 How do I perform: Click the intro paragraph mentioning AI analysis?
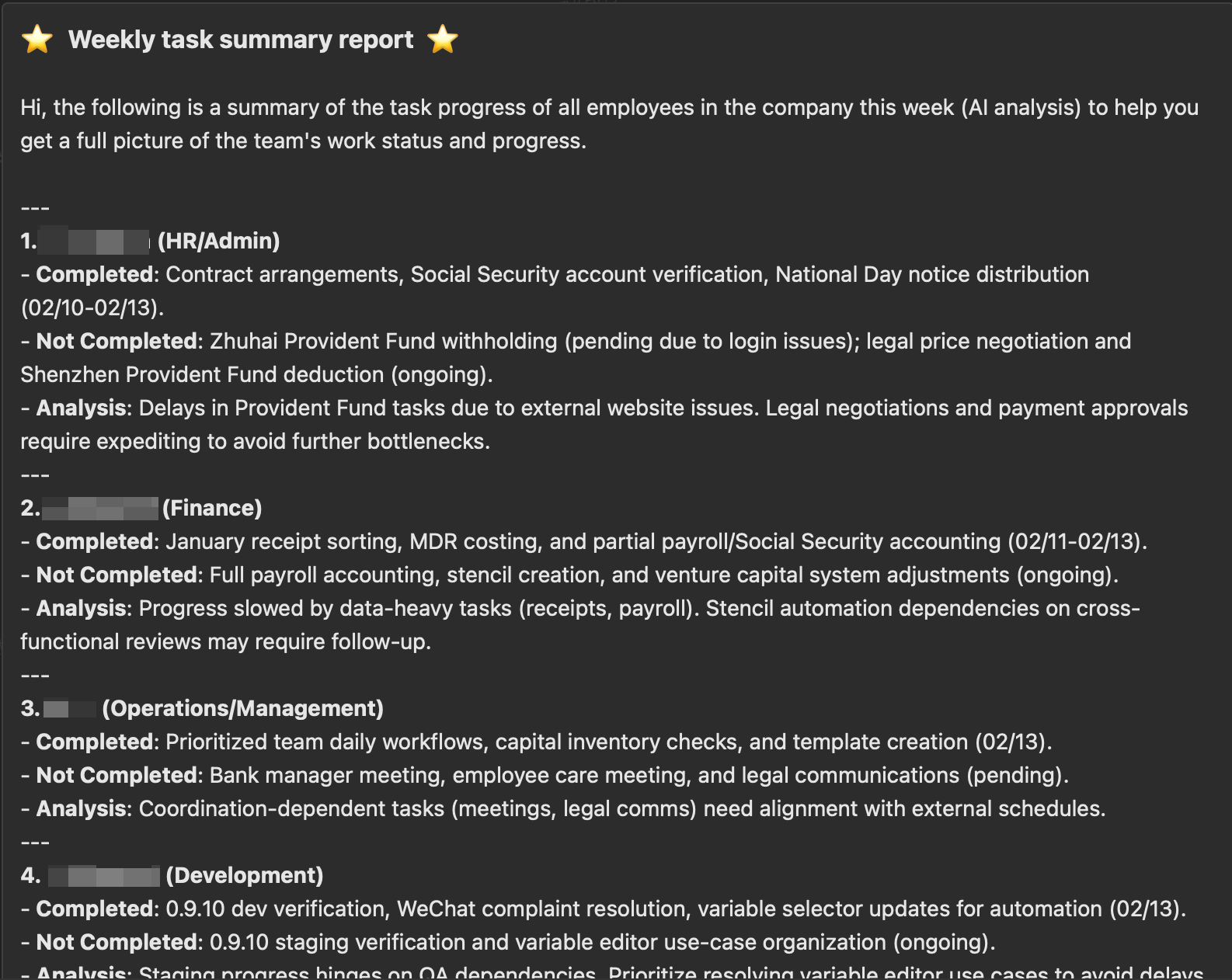click(610, 124)
